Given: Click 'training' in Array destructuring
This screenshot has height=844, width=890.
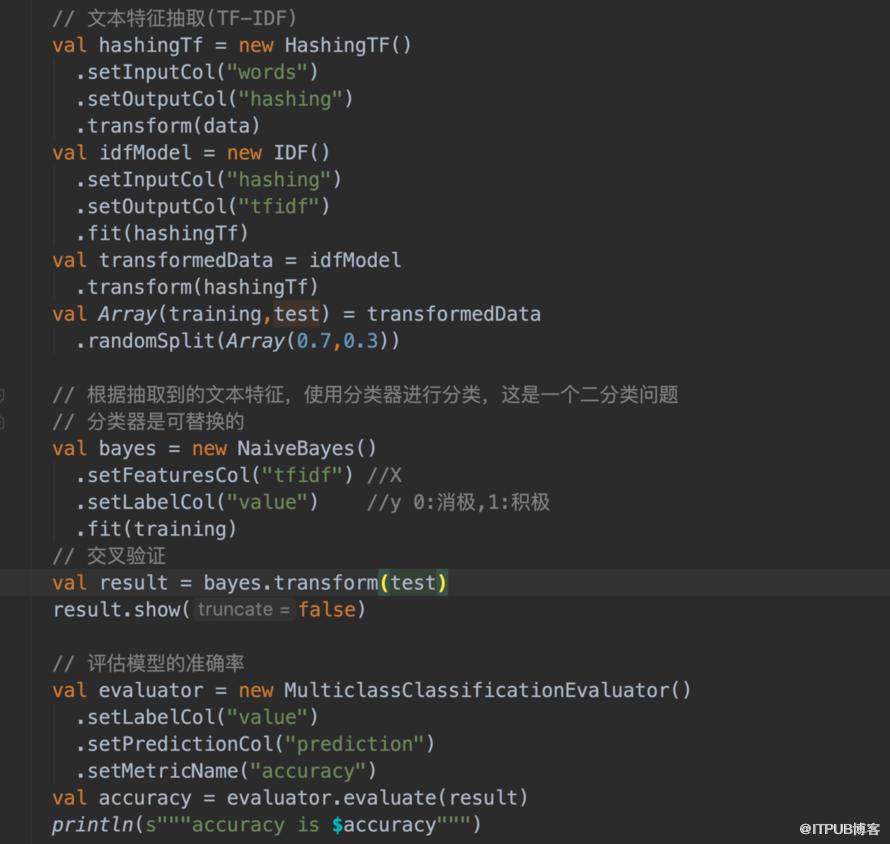Looking at the screenshot, I should 215,314.
